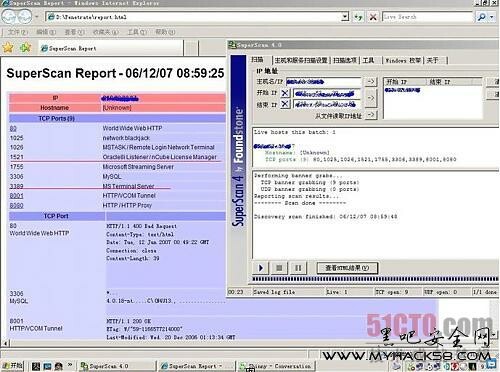
Task: Click the hostname/IP input field
Action: [x=323, y=82]
